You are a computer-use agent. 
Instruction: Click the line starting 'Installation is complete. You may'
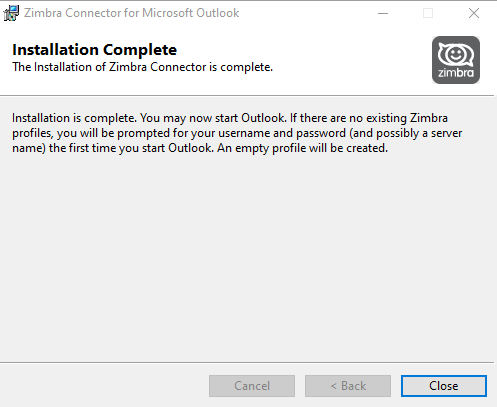click(x=230, y=118)
